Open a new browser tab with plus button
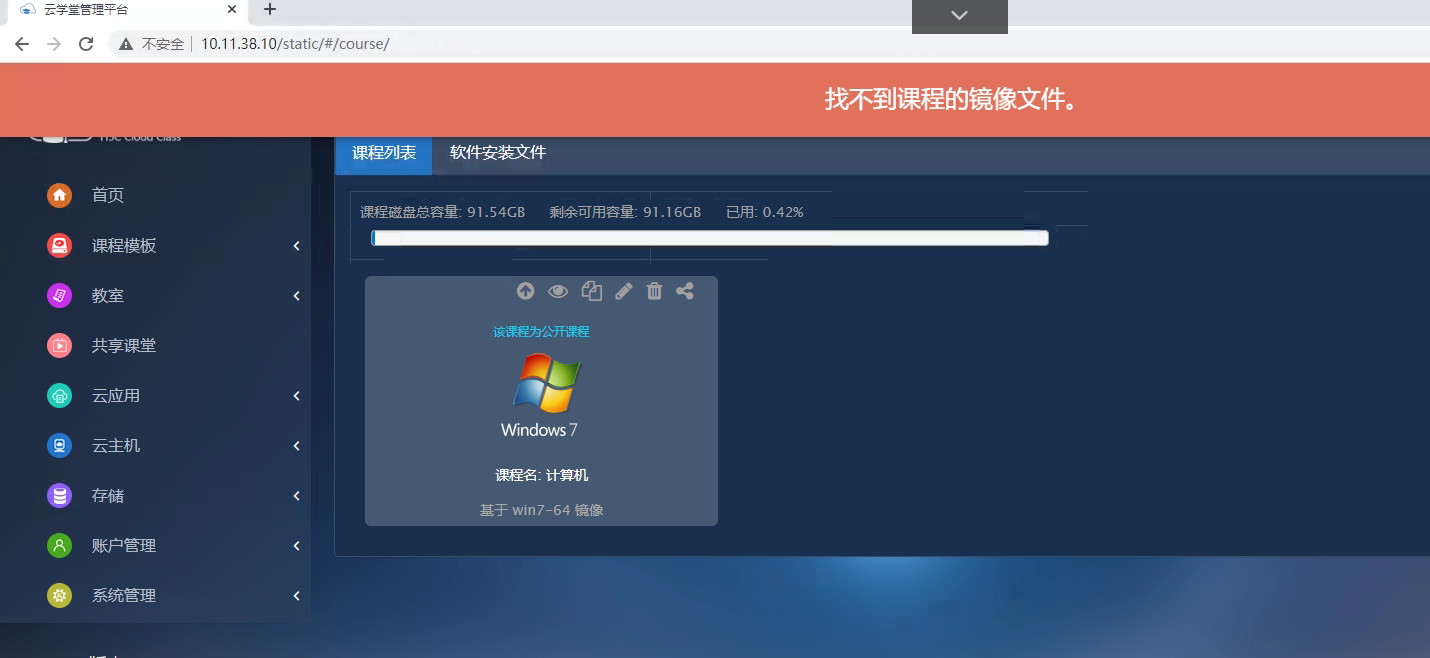The width and height of the screenshot is (1430, 658). pos(269,9)
